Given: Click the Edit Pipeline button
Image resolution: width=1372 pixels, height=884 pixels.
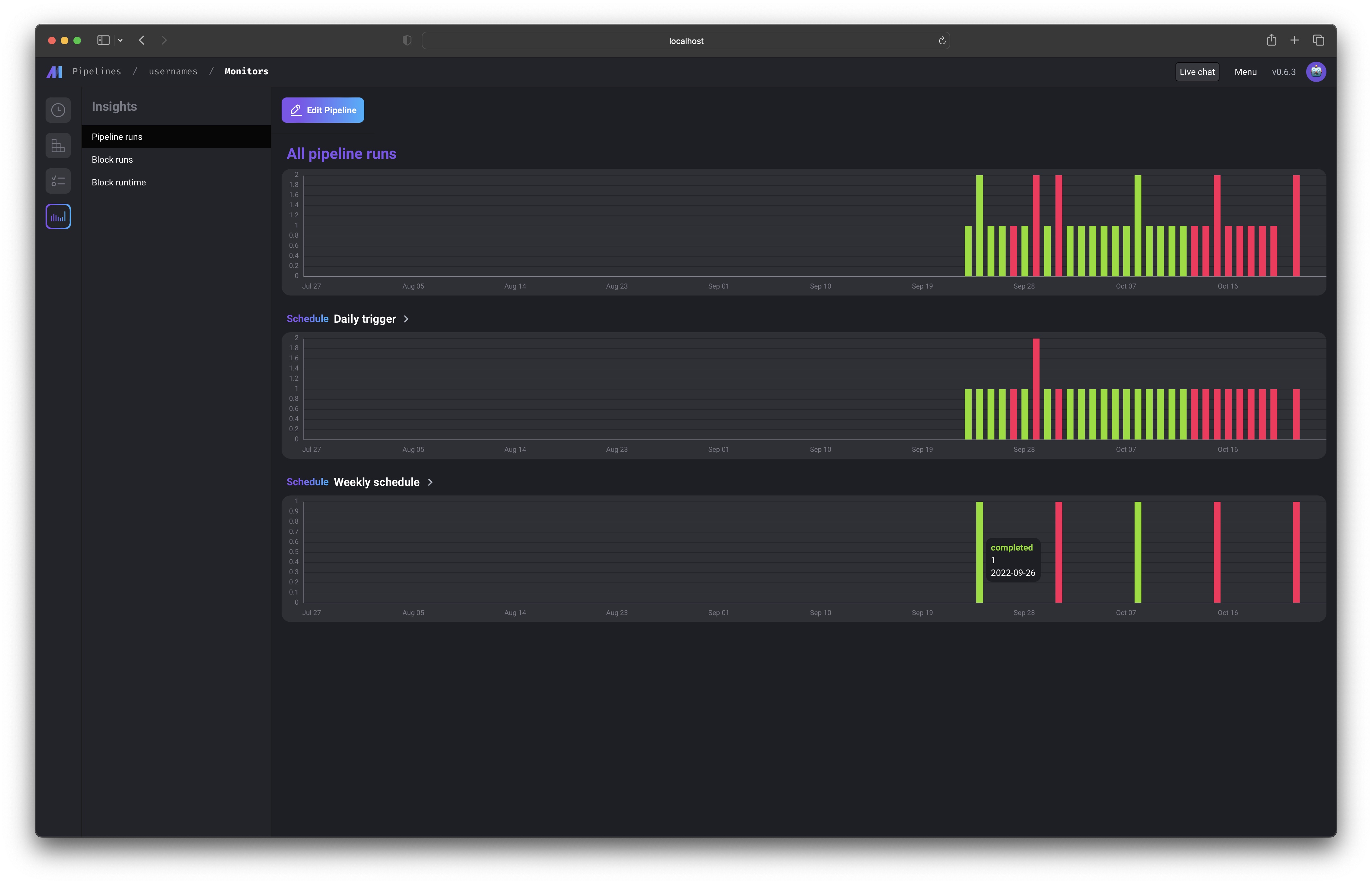Looking at the screenshot, I should coord(323,110).
